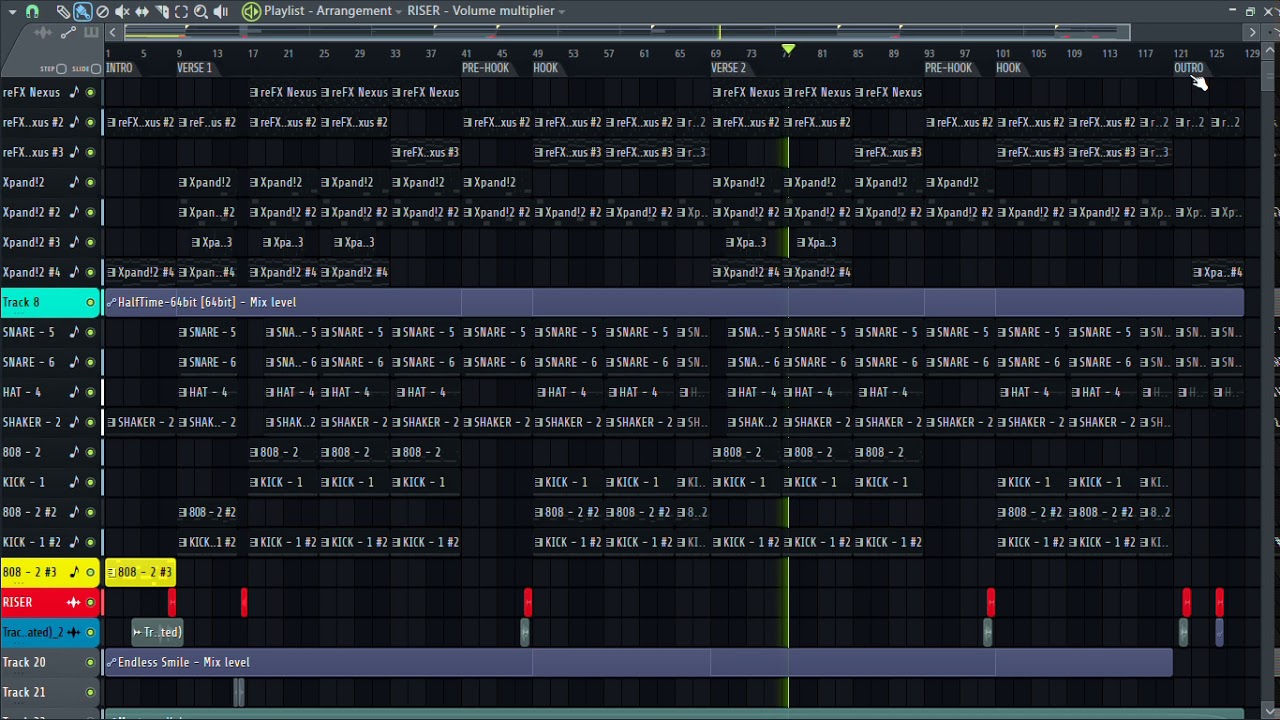This screenshot has height=720, width=1280.
Task: Mute the SNARE - 6 track
Action: (90, 362)
